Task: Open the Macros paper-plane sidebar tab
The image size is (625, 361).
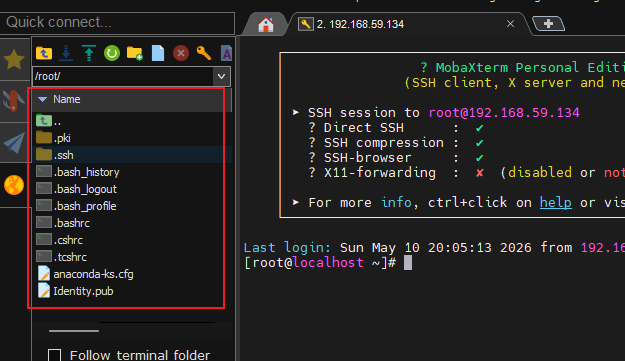Action: [14, 142]
